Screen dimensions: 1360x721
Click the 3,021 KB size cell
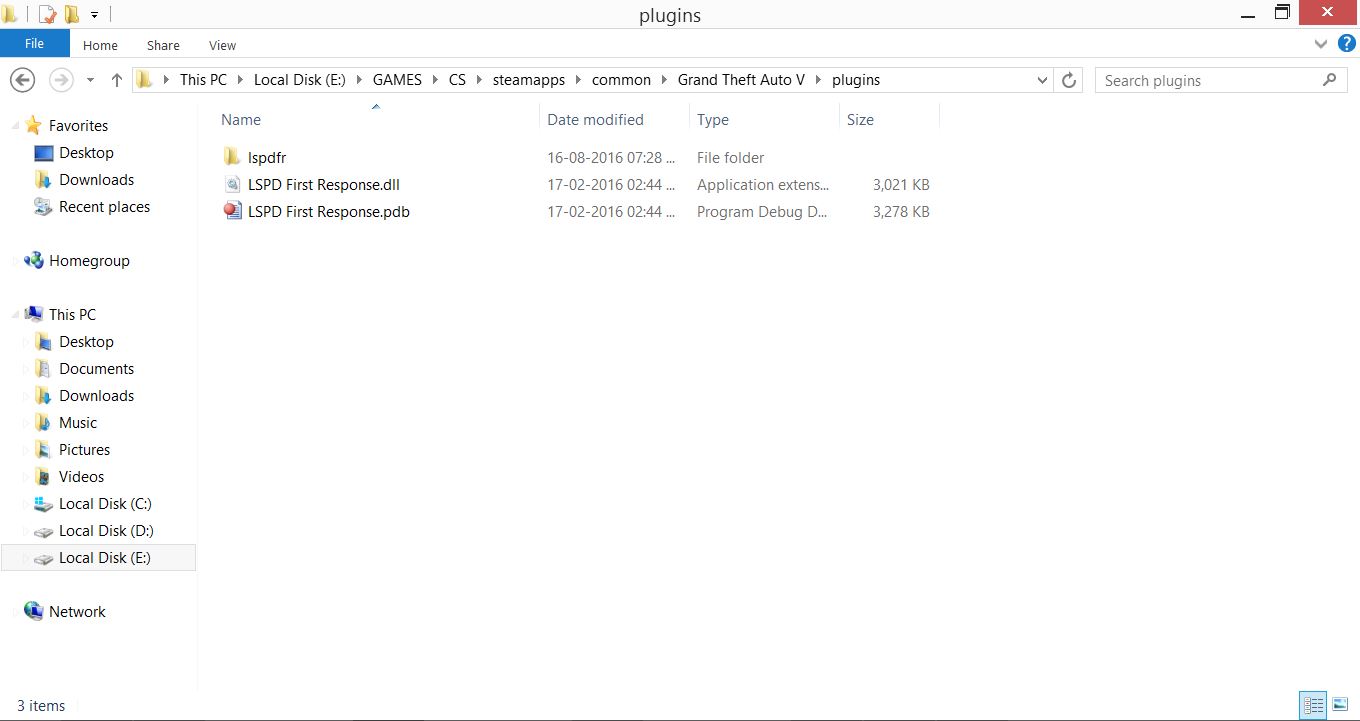click(x=901, y=185)
